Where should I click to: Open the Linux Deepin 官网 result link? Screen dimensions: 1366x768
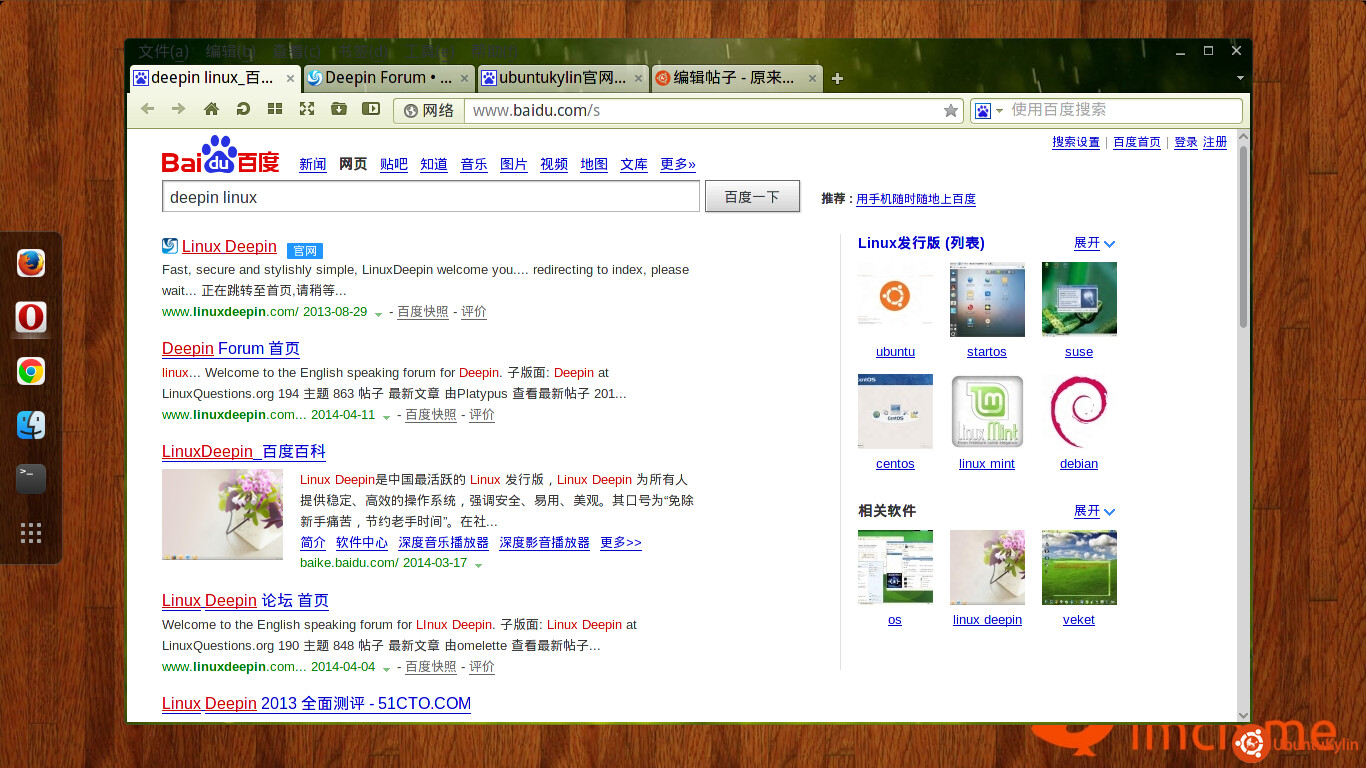(x=229, y=247)
